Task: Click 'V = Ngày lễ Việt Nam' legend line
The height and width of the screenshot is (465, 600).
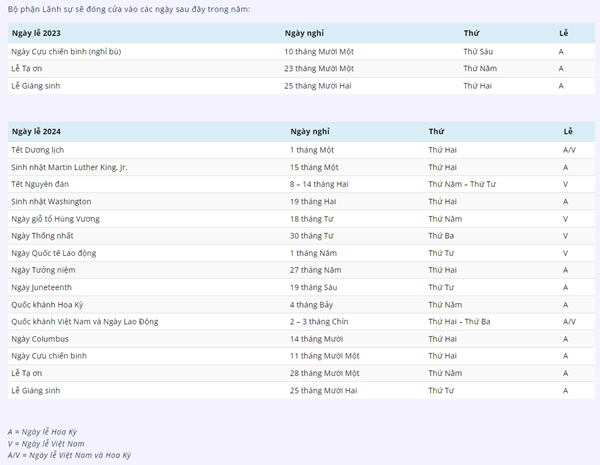Action: click(x=46, y=444)
